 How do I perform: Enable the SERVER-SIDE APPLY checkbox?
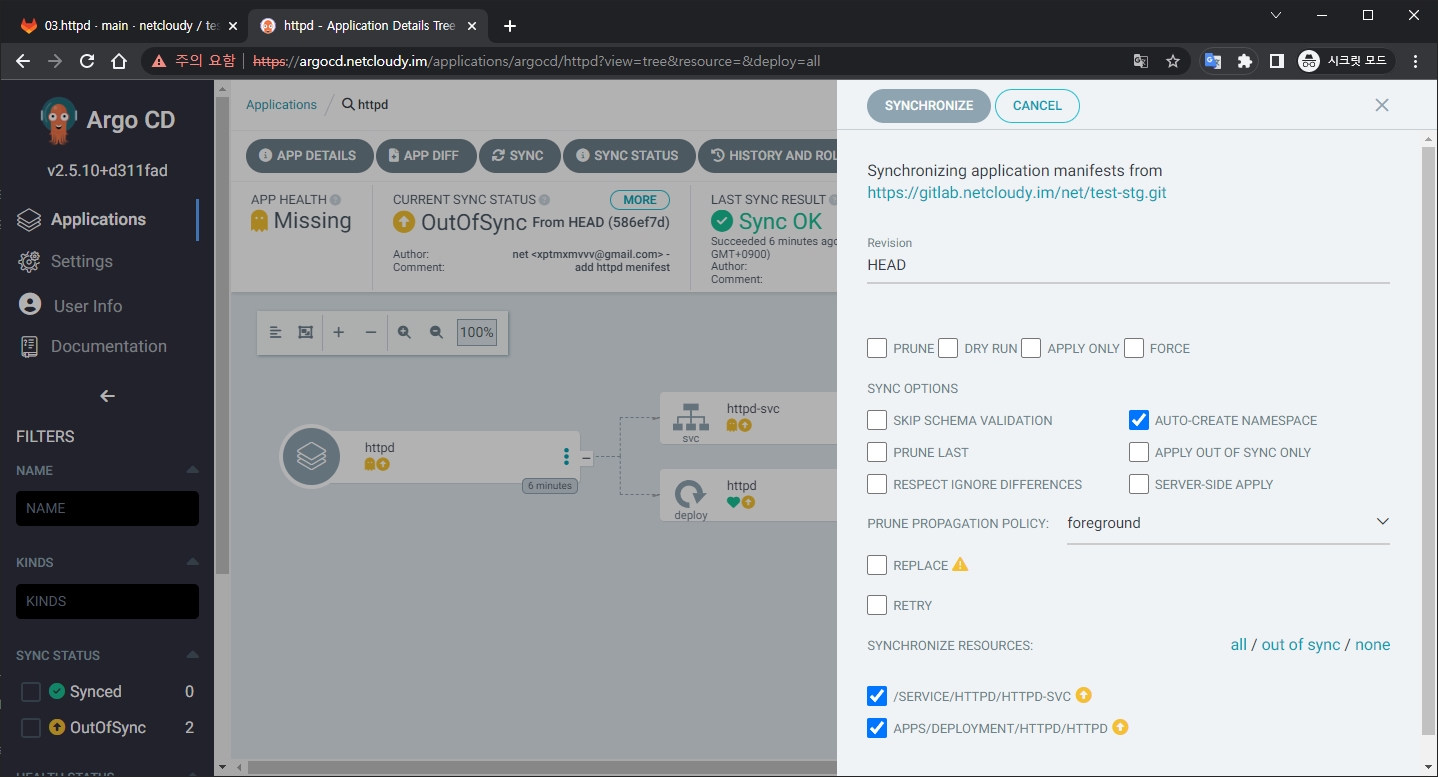tap(1138, 484)
